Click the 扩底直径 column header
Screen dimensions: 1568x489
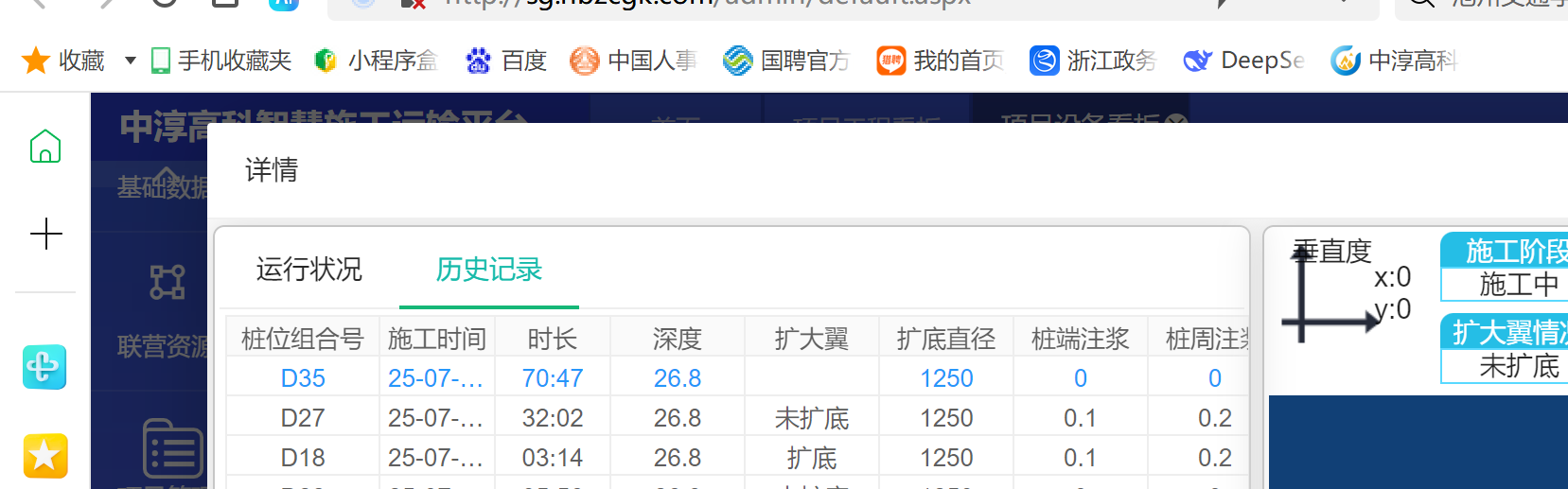[x=945, y=339]
